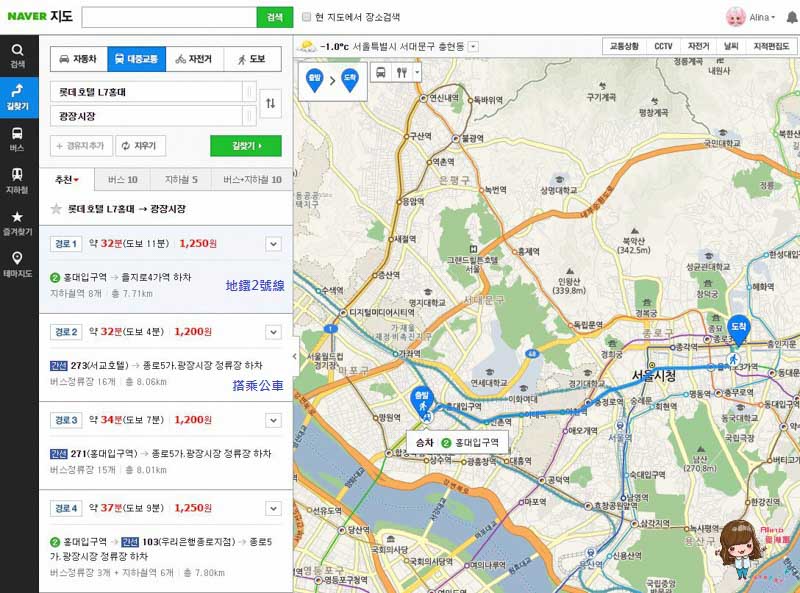Click the 출발 start marker on map

click(422, 400)
